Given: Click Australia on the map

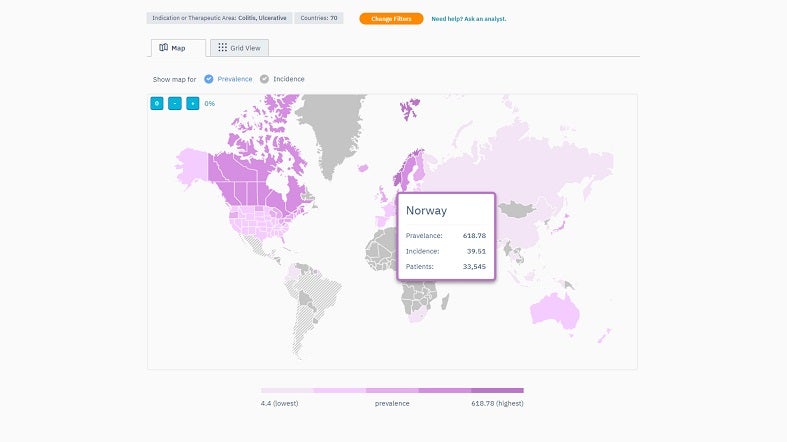Looking at the screenshot, I should click(x=553, y=303).
